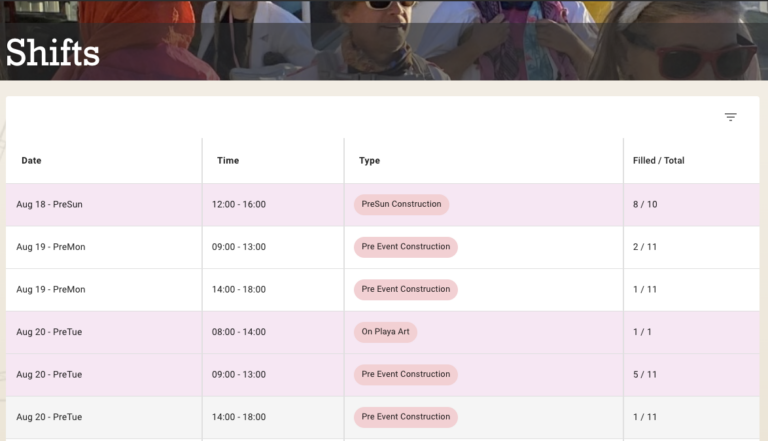The image size is (768, 441).
Task: Click the 12:00 - 16:00 time cell
Action: pyautogui.click(x=238, y=204)
